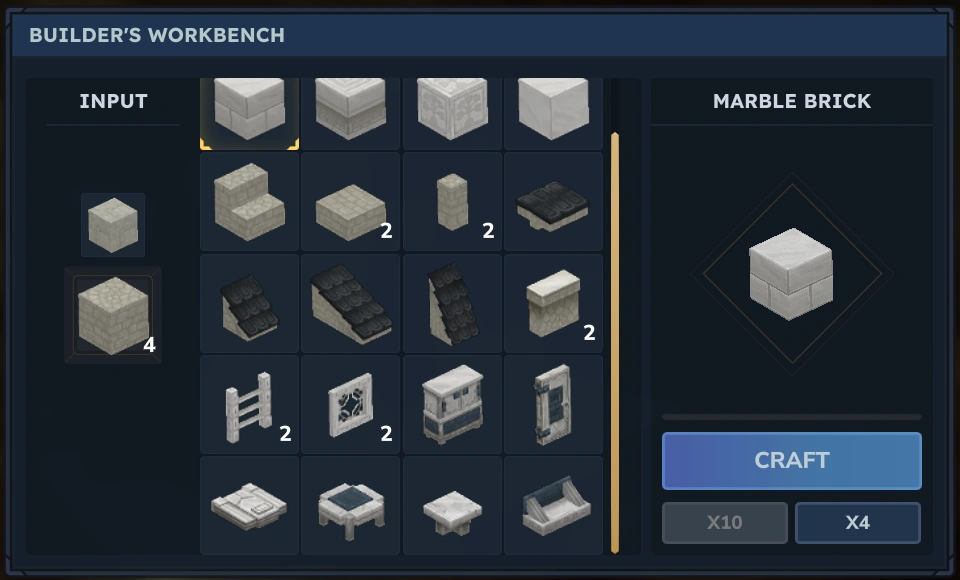This screenshot has width=960, height=580.
Task: Pick the small marble pillar recipe
Action: click(452, 201)
